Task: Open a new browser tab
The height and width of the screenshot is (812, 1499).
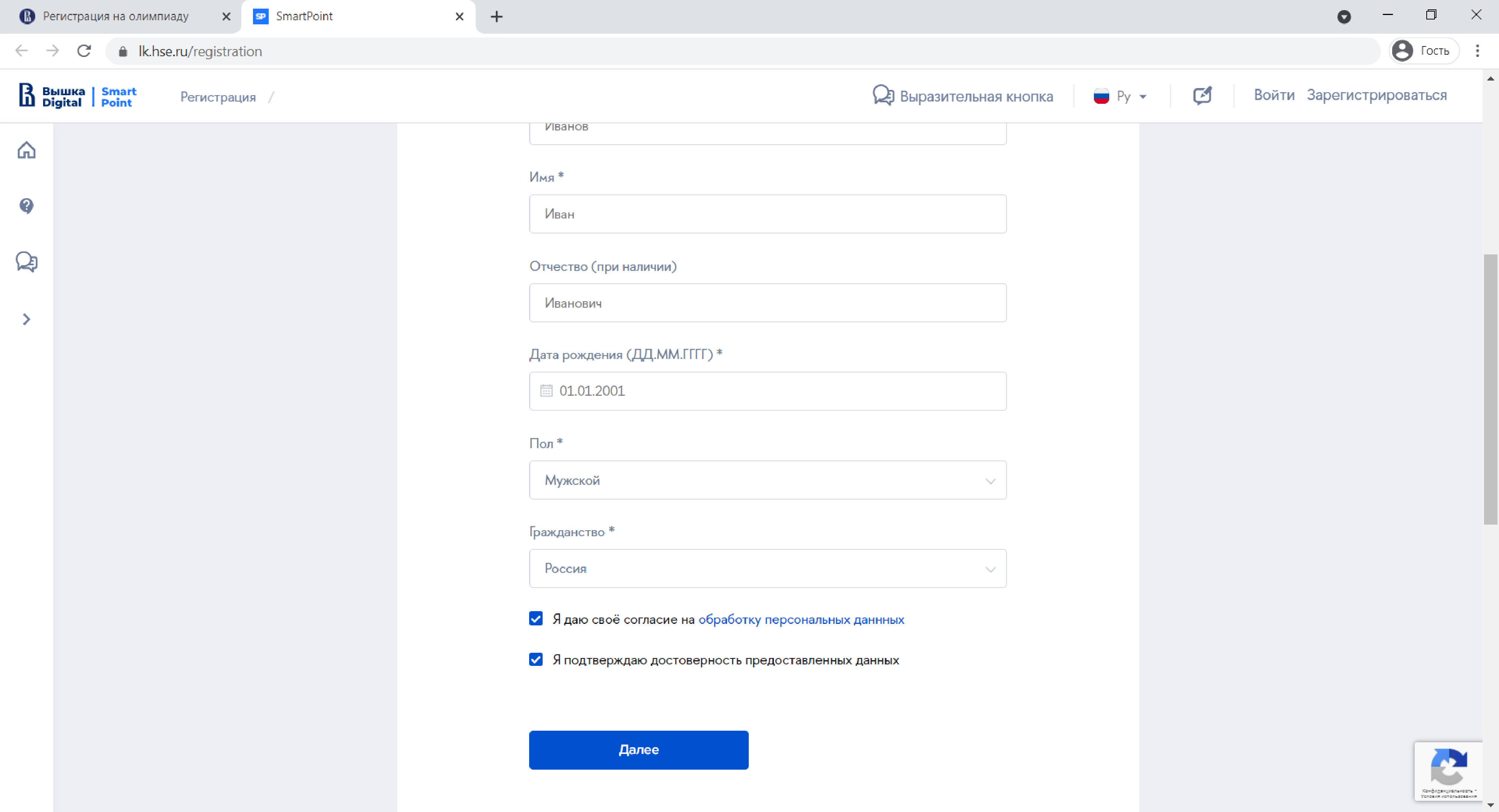Action: (x=496, y=17)
